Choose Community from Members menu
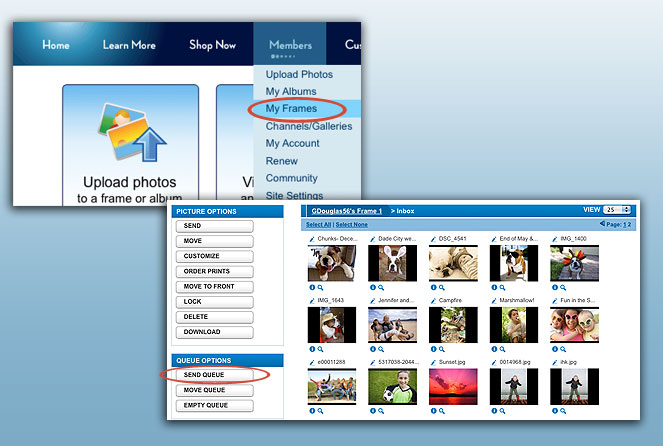Screen dimensions: 663x446 [x=292, y=178]
